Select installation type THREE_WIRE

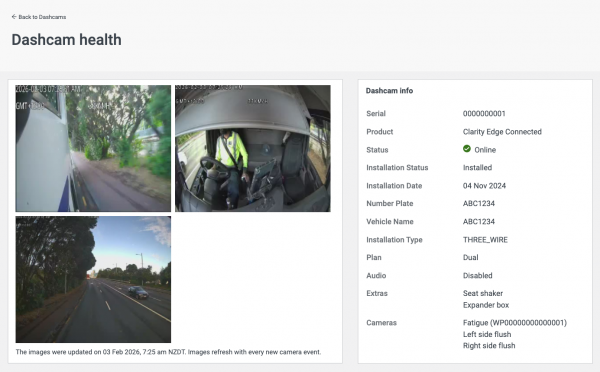coord(485,240)
